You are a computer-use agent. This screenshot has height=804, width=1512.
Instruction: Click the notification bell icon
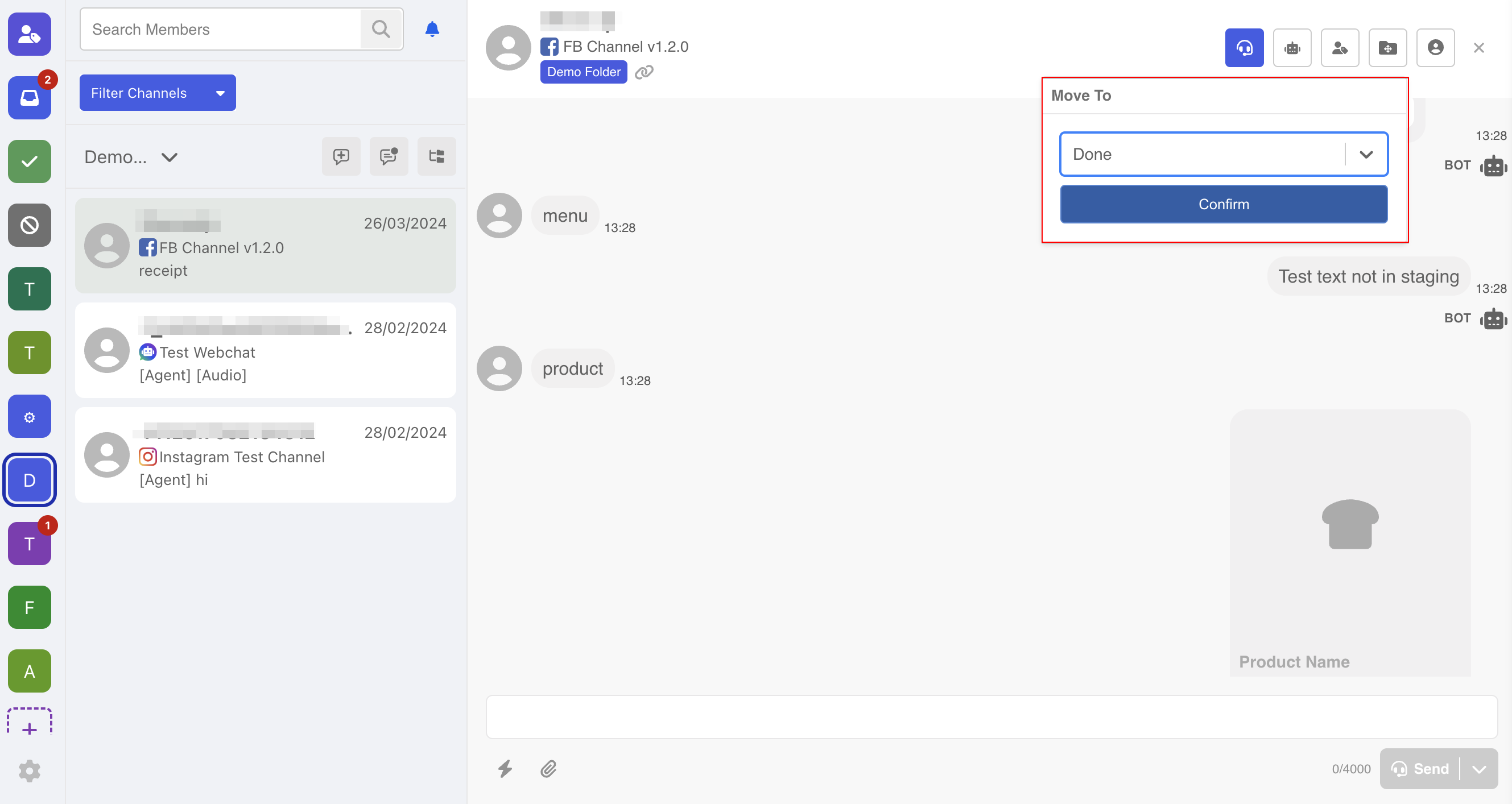point(432,30)
